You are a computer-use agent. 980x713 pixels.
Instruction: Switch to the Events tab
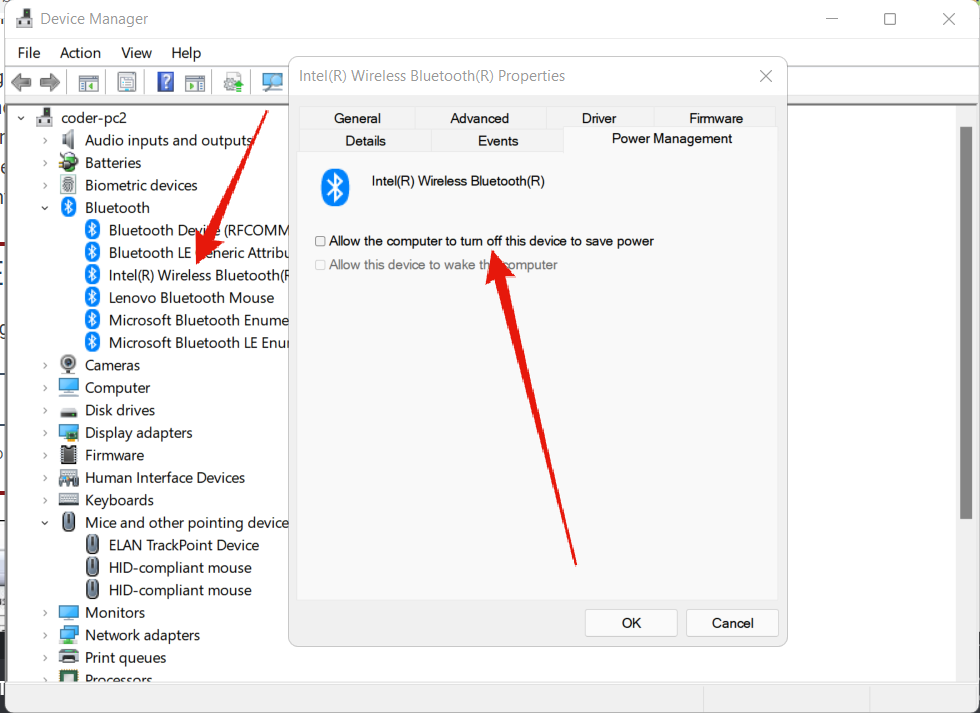(498, 141)
